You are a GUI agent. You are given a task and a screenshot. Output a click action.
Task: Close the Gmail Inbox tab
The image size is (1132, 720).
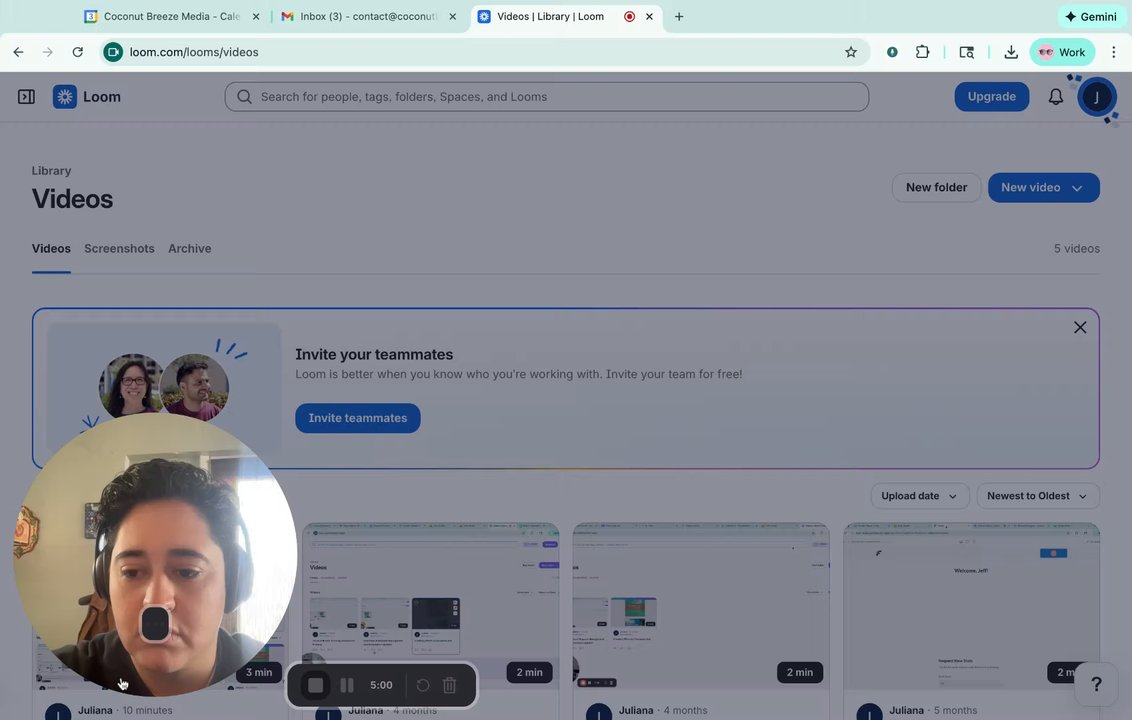tap(453, 17)
